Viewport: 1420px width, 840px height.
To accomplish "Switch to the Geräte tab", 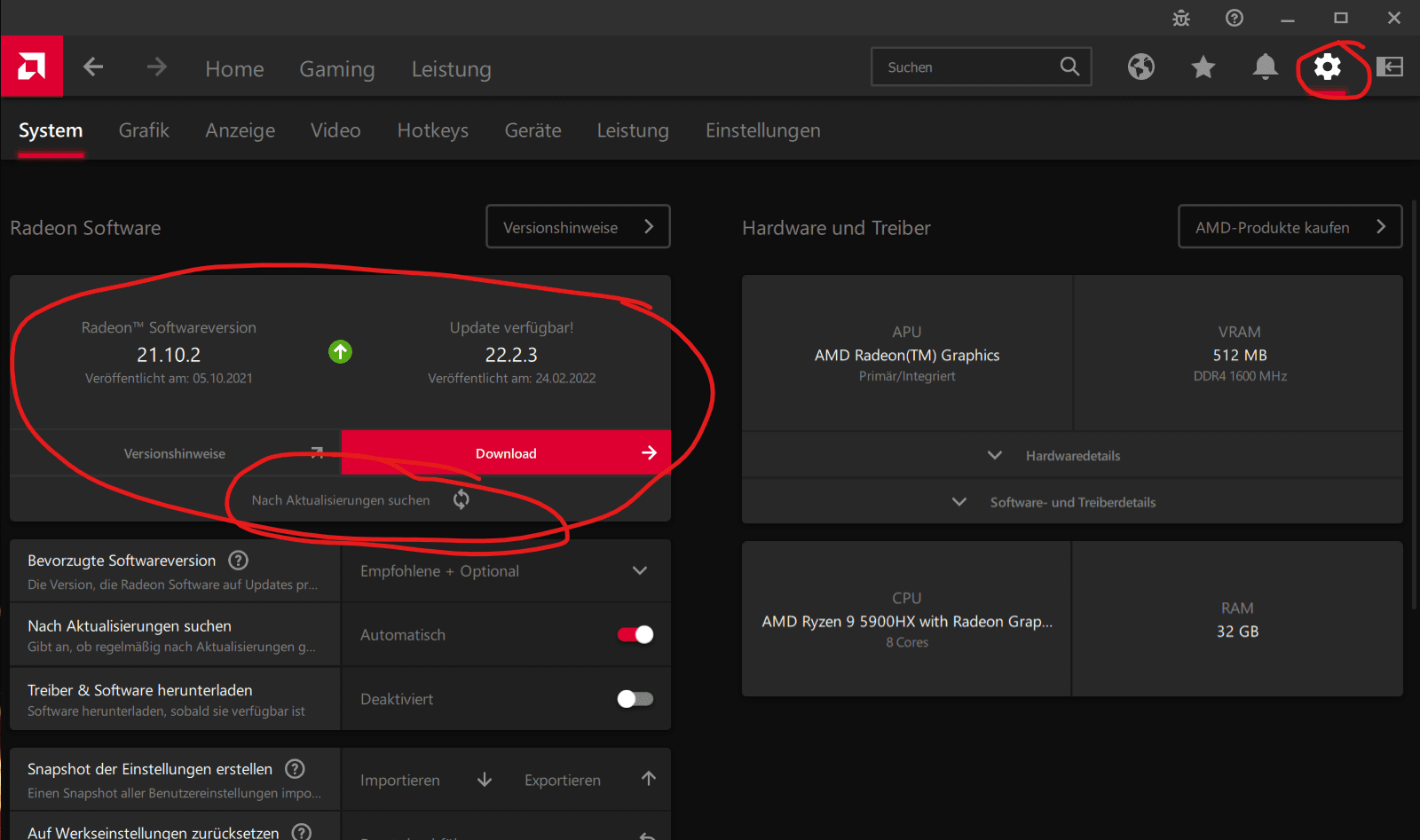I will point(532,130).
